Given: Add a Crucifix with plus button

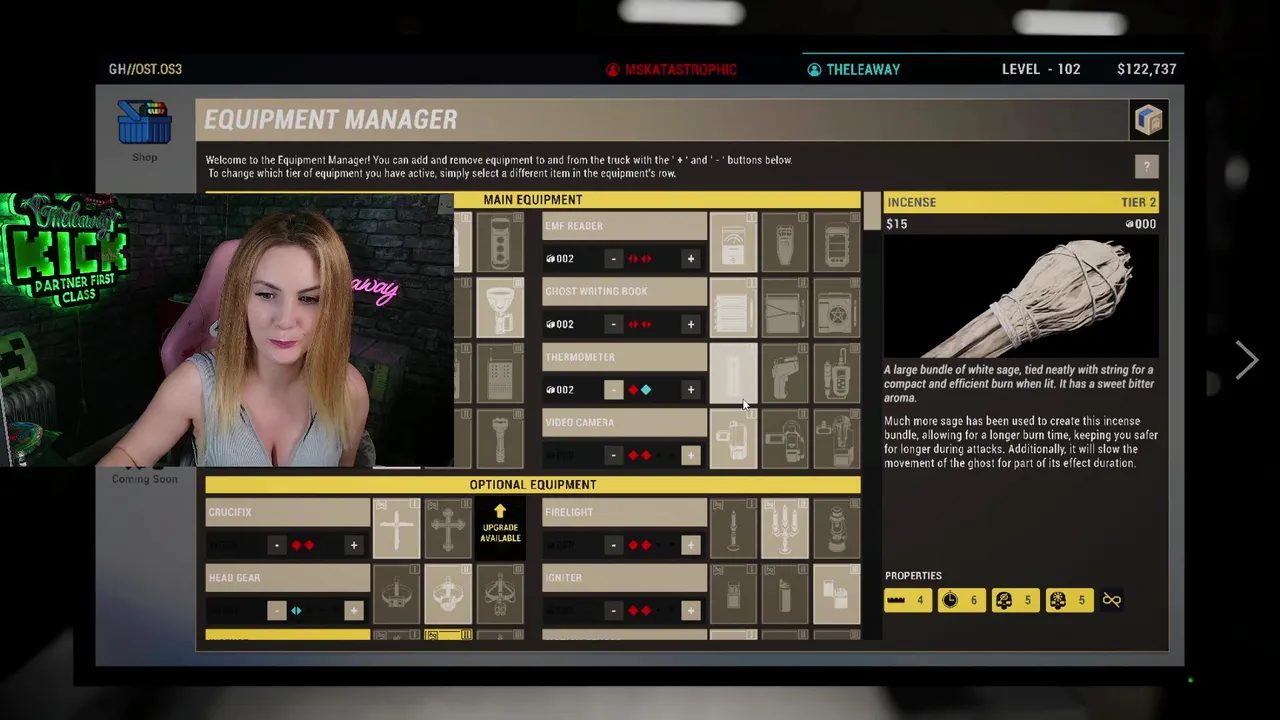Looking at the screenshot, I should 353,545.
